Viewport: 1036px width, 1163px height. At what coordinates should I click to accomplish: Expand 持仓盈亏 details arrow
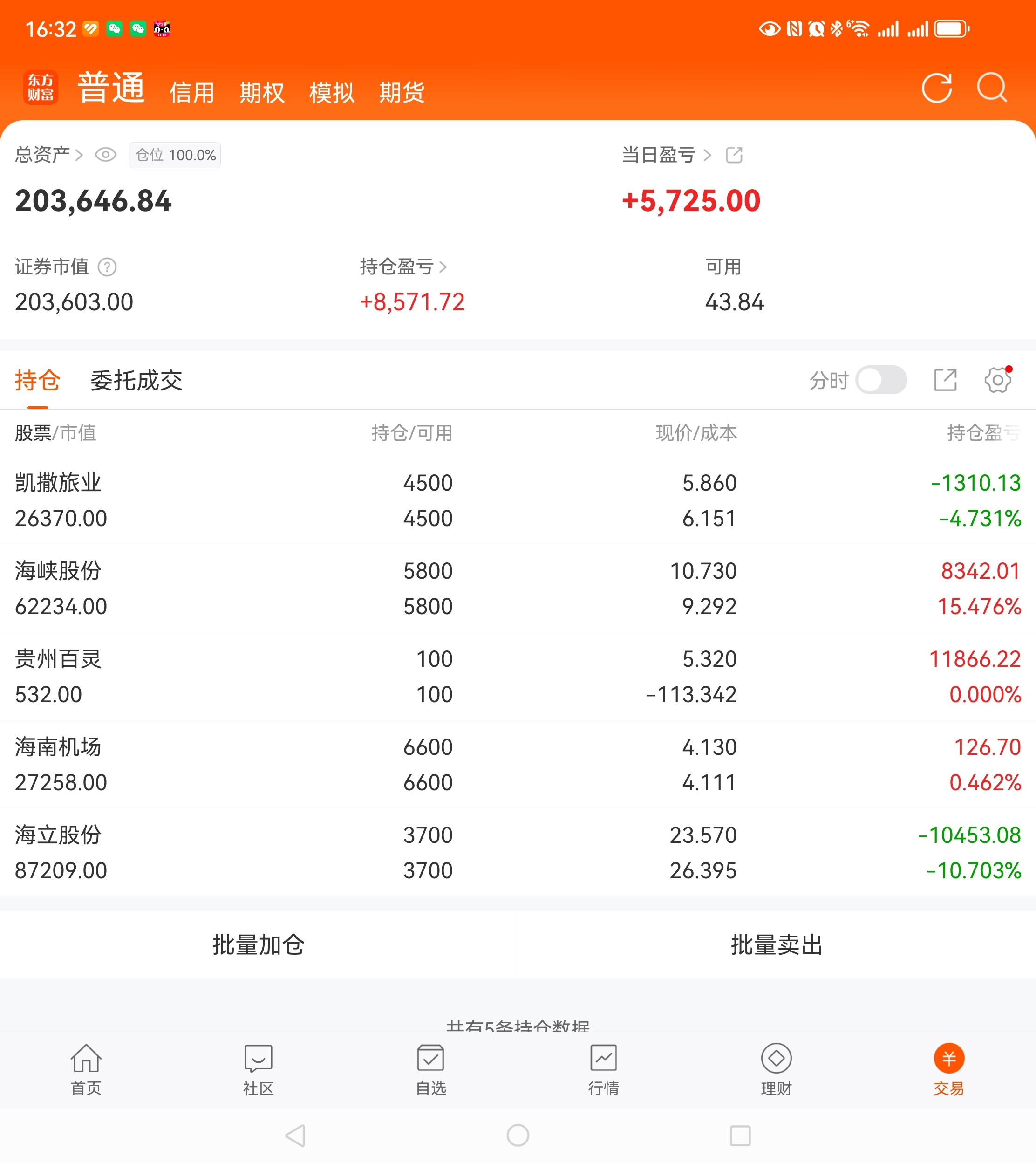click(x=443, y=267)
